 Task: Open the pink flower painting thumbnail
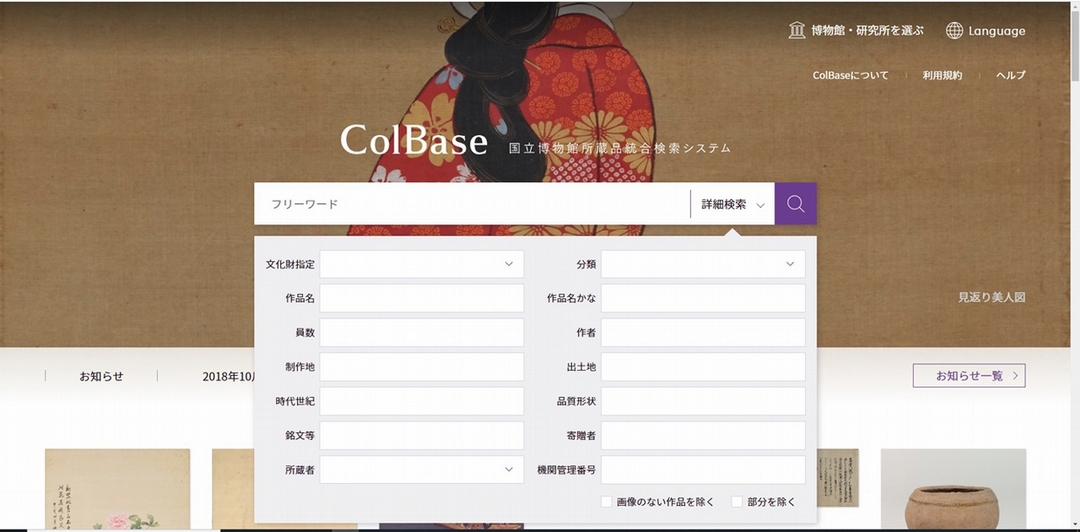[117, 489]
